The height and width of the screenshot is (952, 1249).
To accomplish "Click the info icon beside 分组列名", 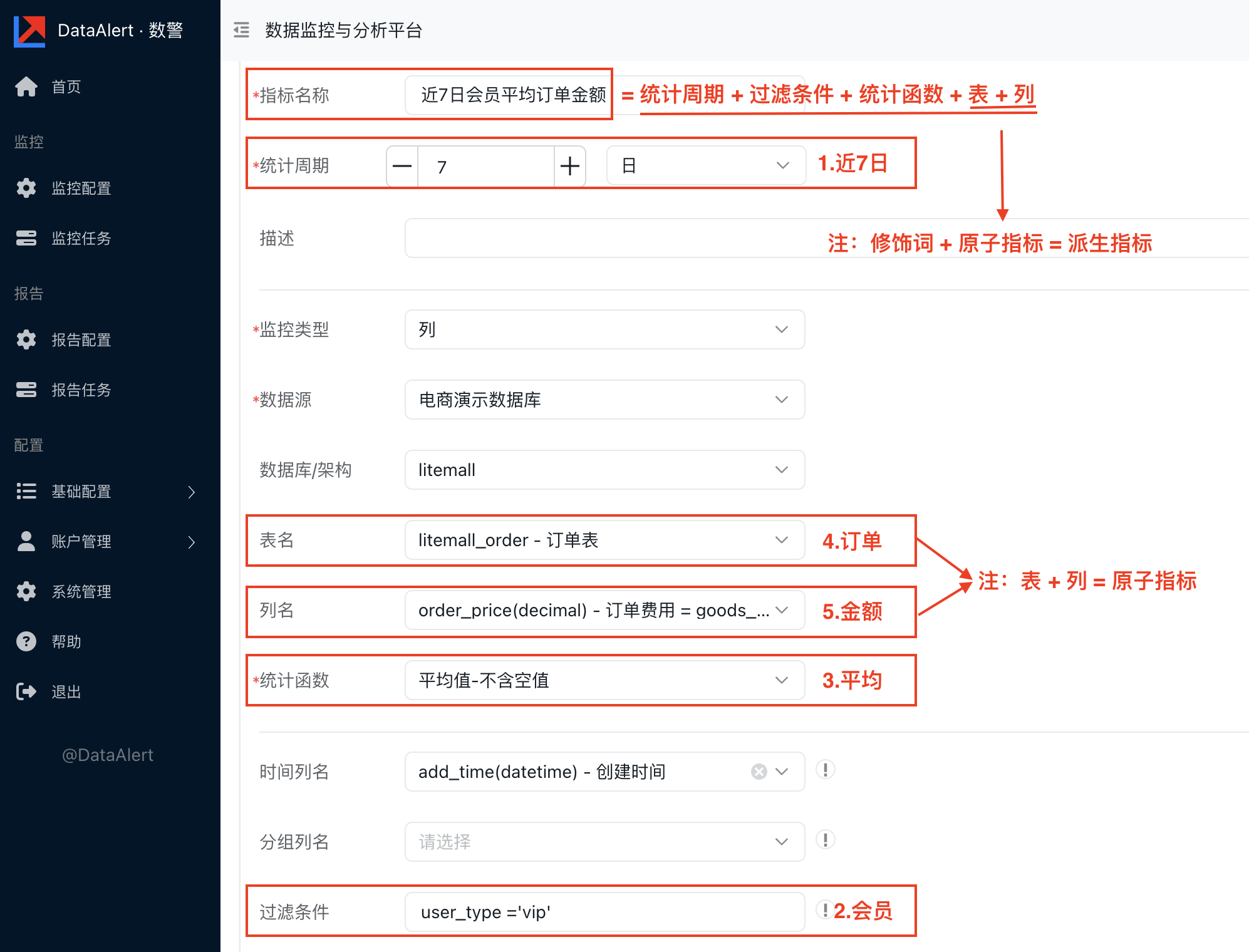I will [825, 840].
